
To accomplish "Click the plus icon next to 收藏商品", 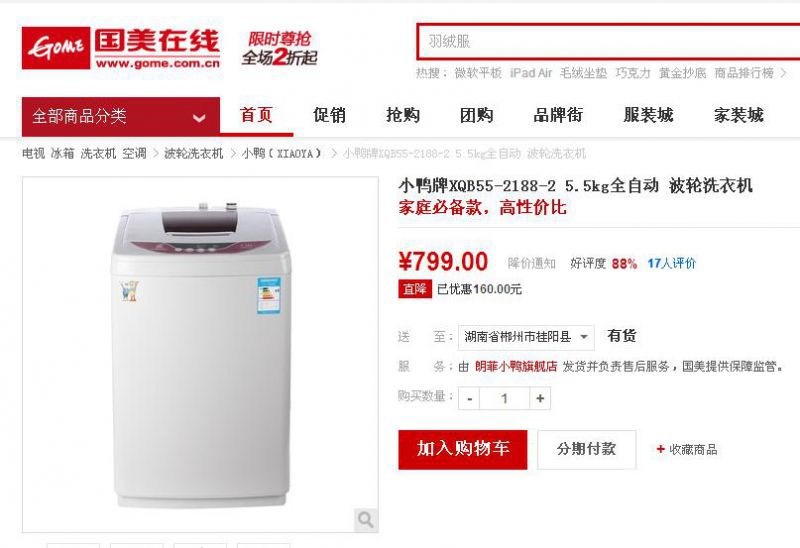I will 660,449.
